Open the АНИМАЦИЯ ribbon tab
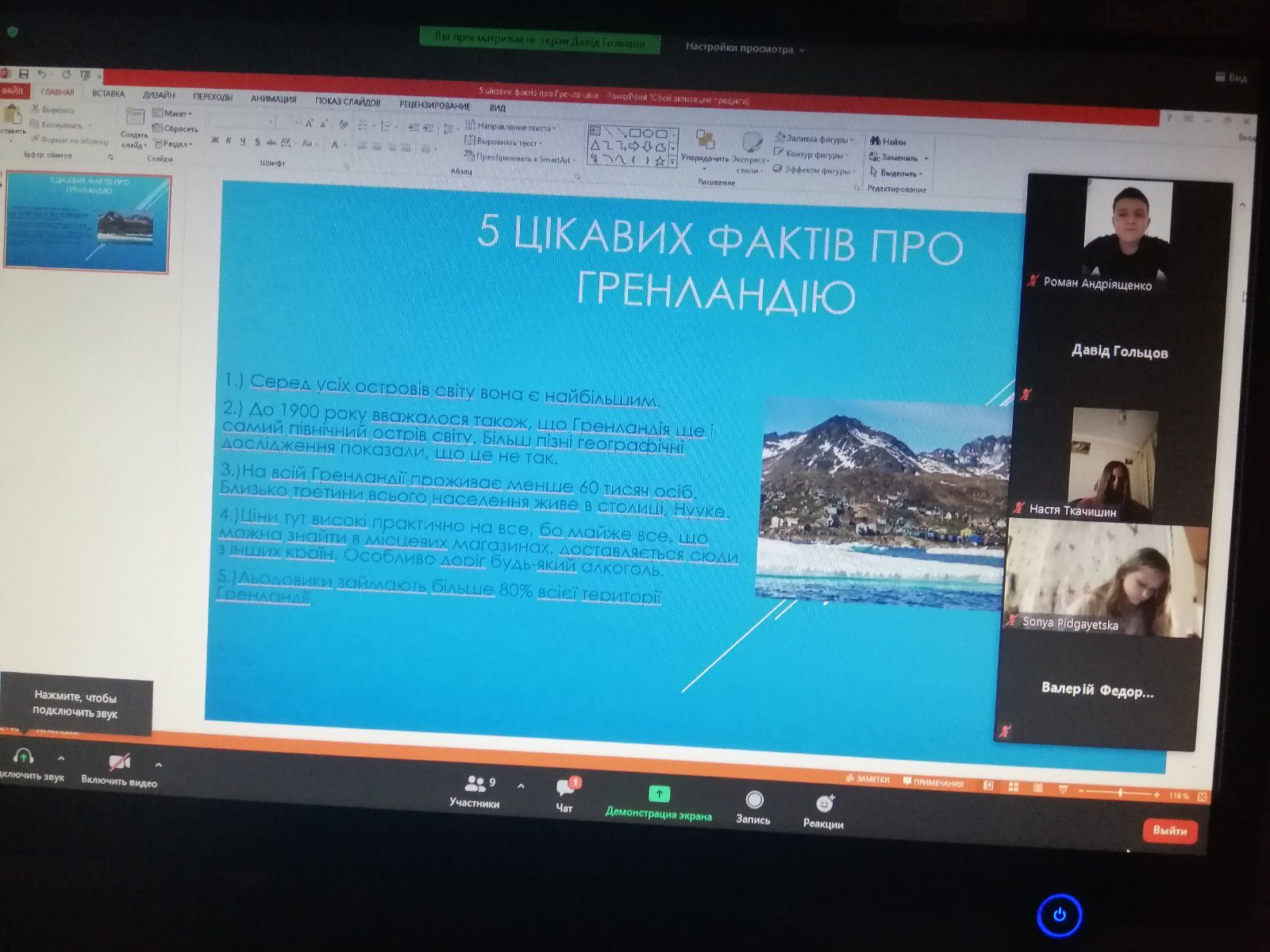Image resolution: width=1270 pixels, height=952 pixels. pyautogui.click(x=273, y=99)
